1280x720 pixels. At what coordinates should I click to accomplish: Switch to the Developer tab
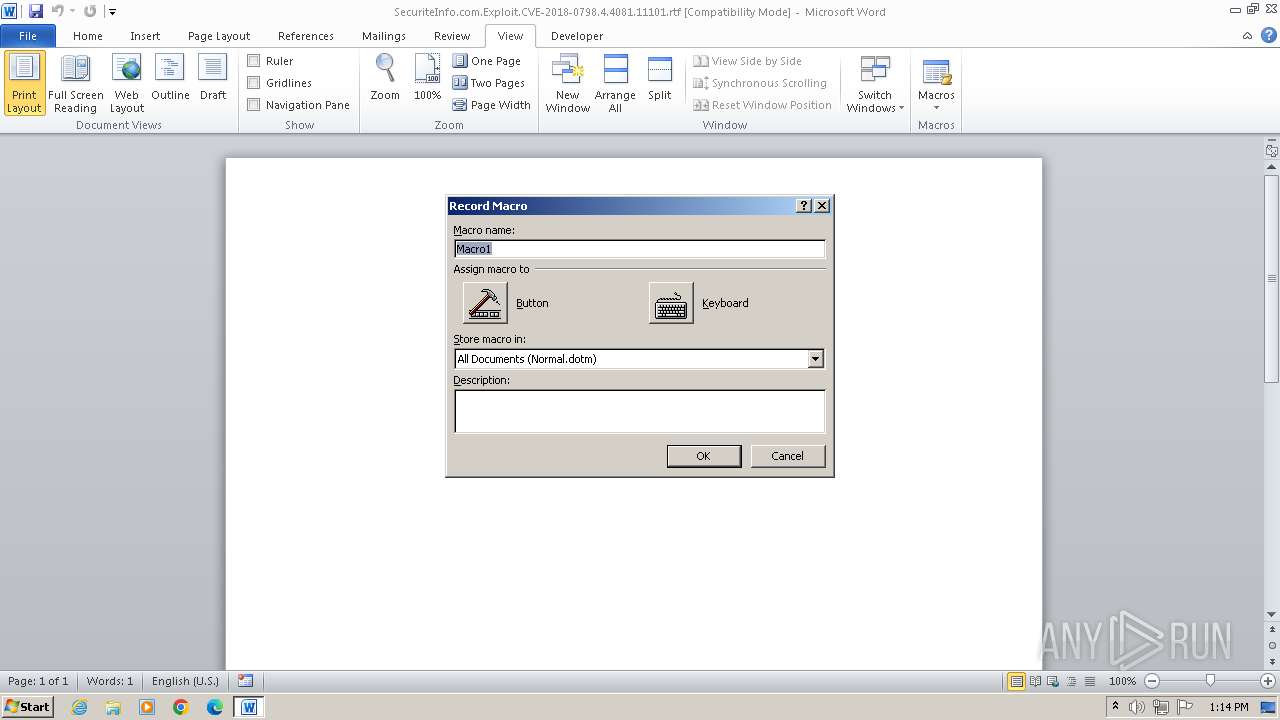tap(577, 36)
